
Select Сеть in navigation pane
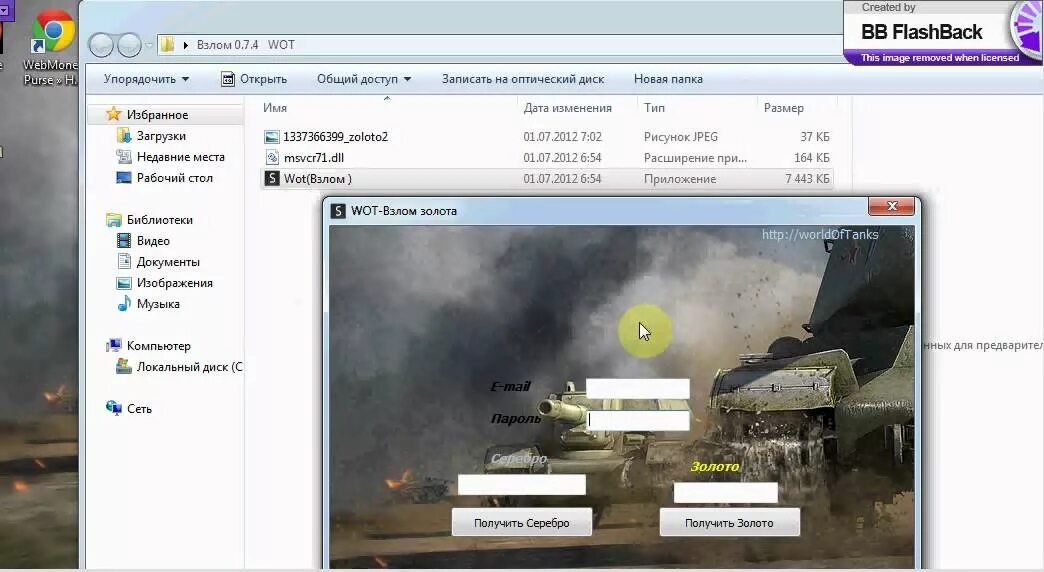(x=139, y=409)
